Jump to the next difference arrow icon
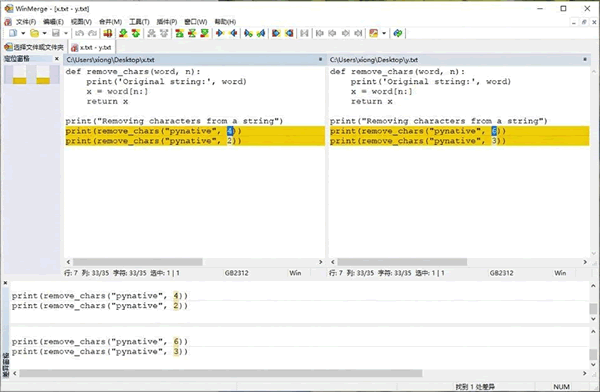 coord(123,33)
